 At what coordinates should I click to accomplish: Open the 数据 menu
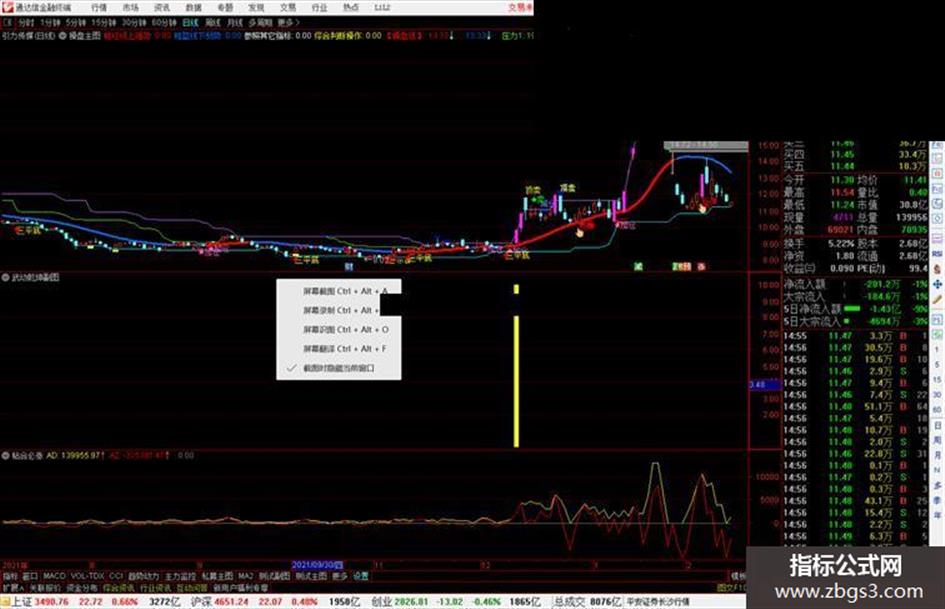tap(193, 7)
